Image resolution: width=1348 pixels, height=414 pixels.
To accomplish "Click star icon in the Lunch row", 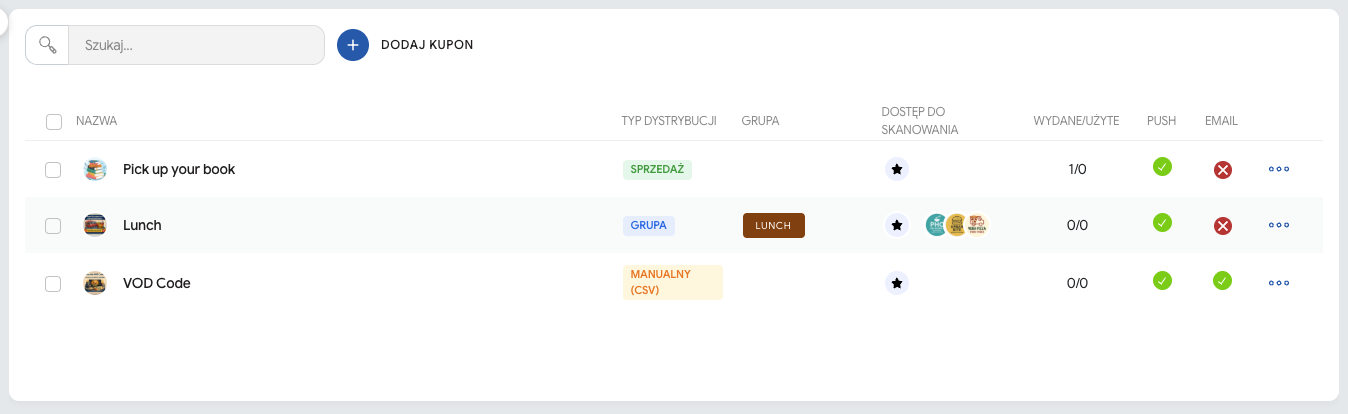I will click(897, 226).
